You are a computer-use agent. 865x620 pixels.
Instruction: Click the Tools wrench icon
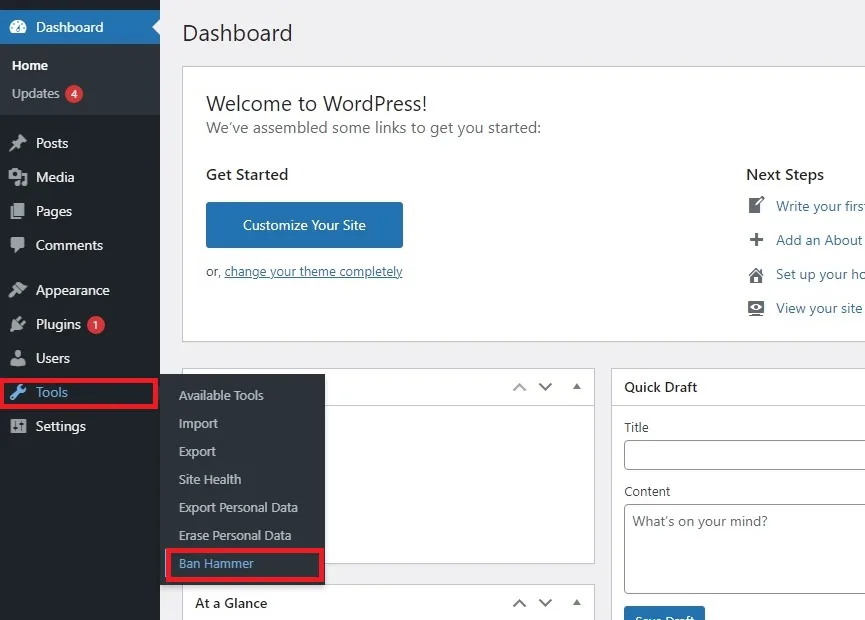click(18, 392)
